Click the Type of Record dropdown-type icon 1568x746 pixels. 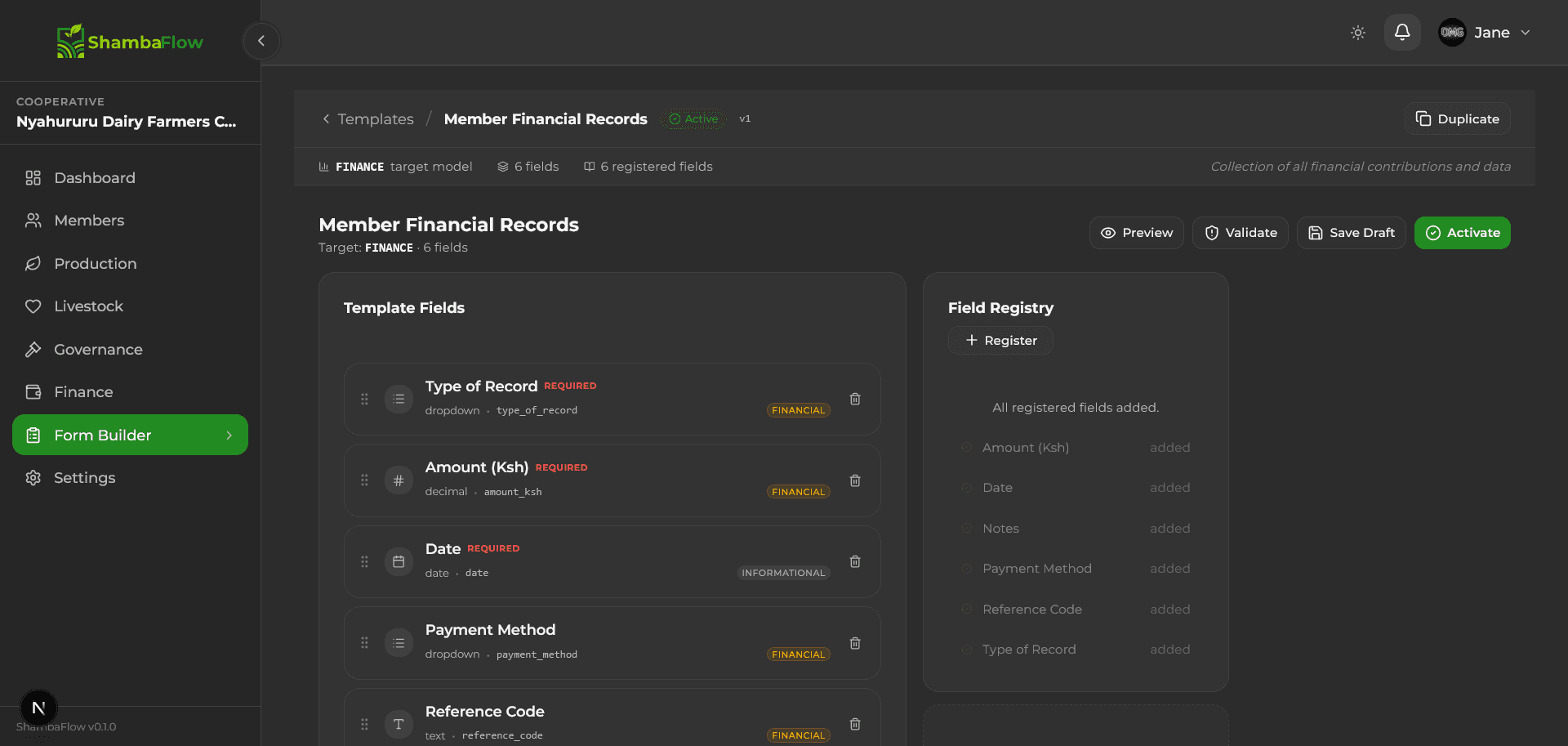pyautogui.click(x=399, y=399)
